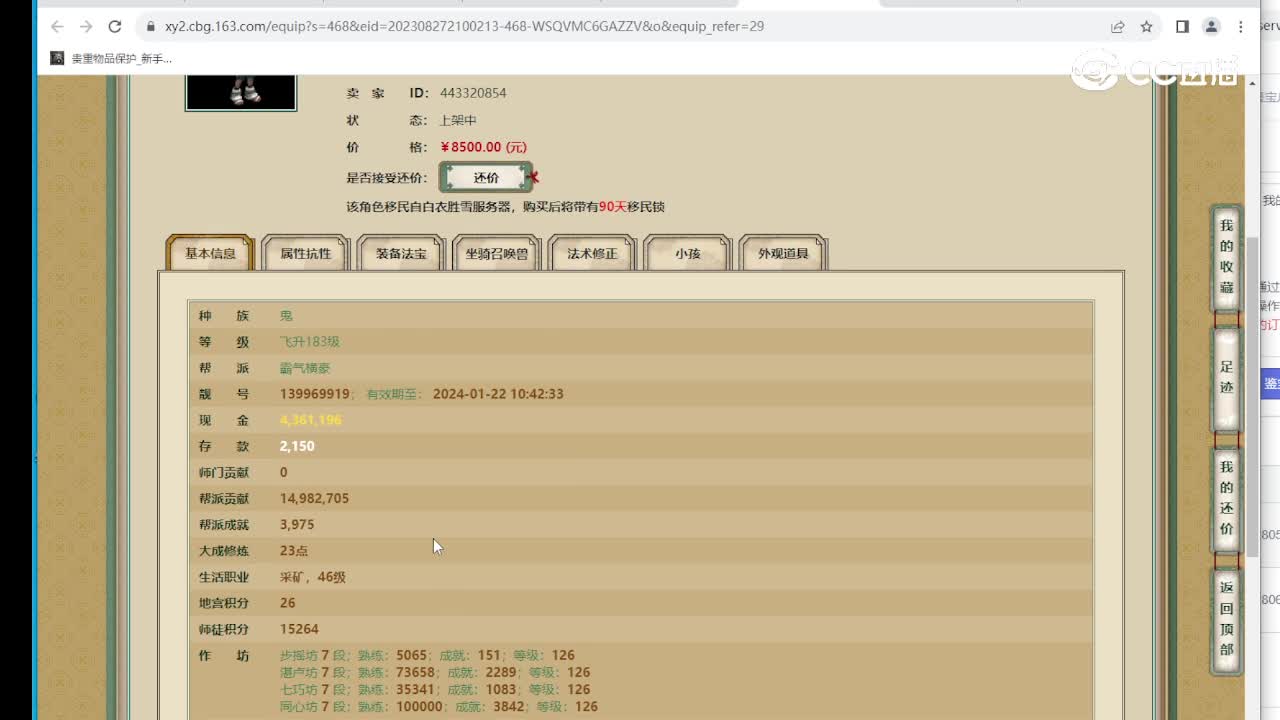Switch to 基本信息 tab
This screenshot has height=720, width=1280.
210,253
